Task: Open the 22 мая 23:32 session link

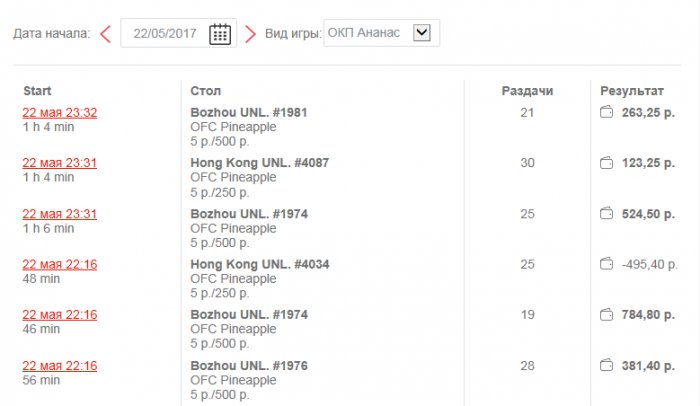Action: click(60, 113)
